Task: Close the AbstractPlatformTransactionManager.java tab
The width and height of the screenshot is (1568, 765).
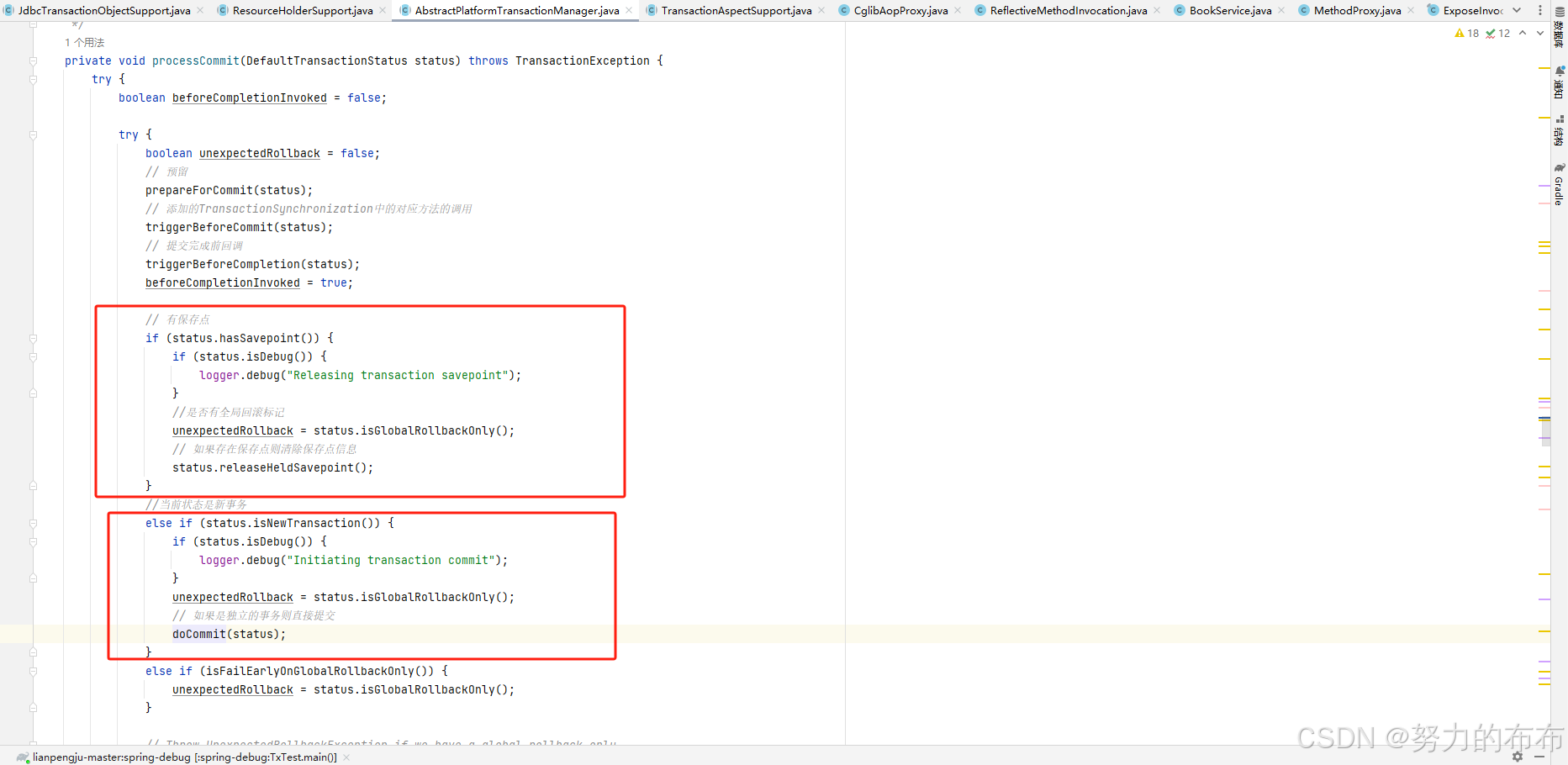Action: (x=629, y=10)
